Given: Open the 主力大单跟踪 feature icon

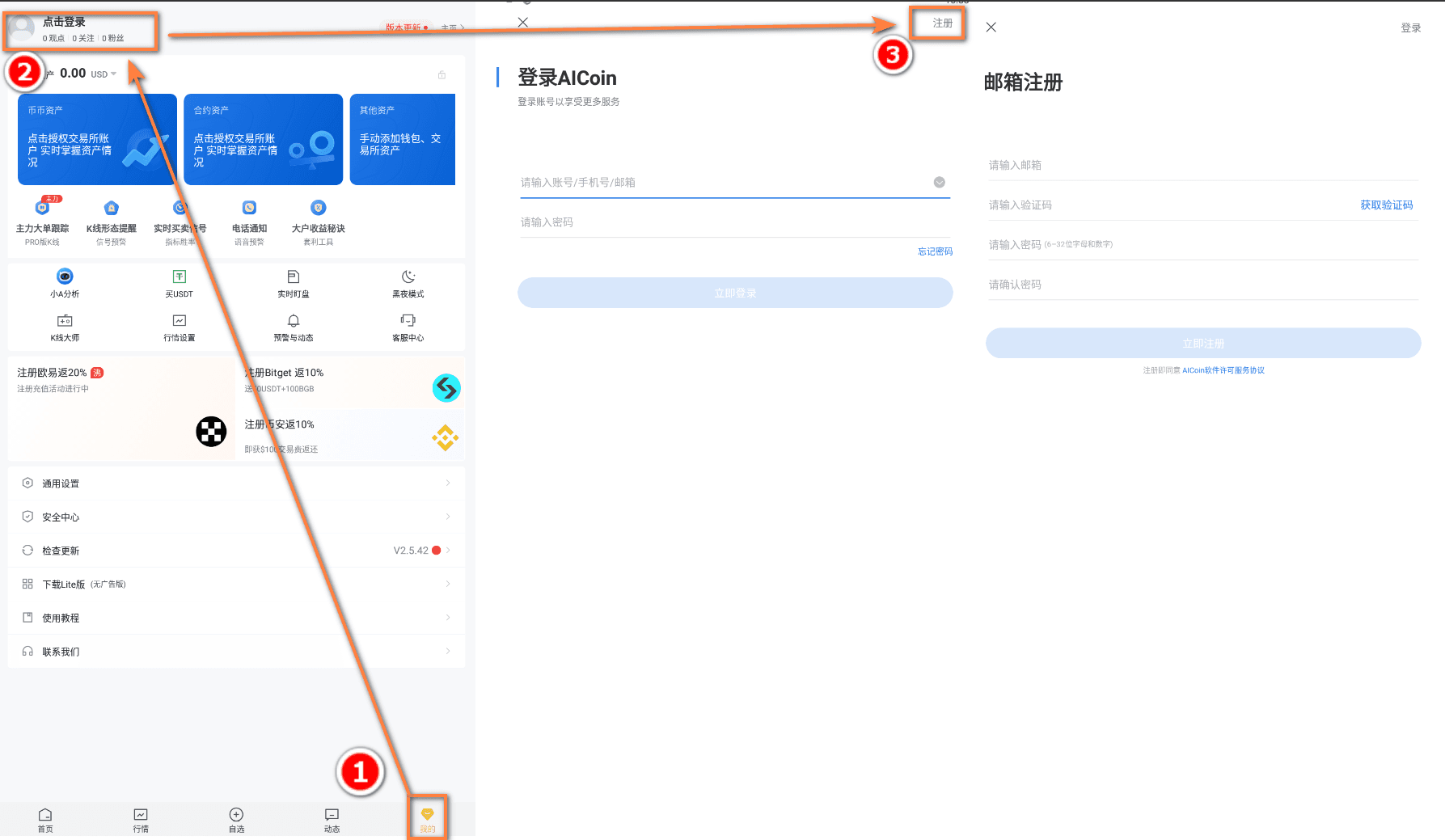Looking at the screenshot, I should [x=42, y=208].
